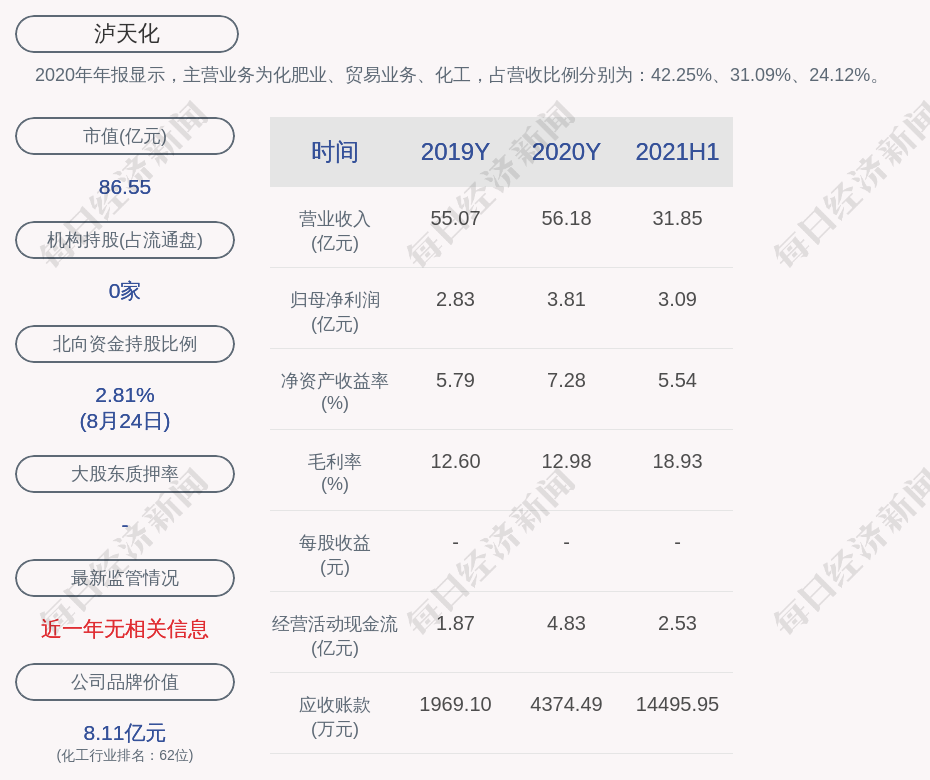This screenshot has height=780, width=930.
Task: Select the 最新监管情况 label pill
Action: [125, 577]
